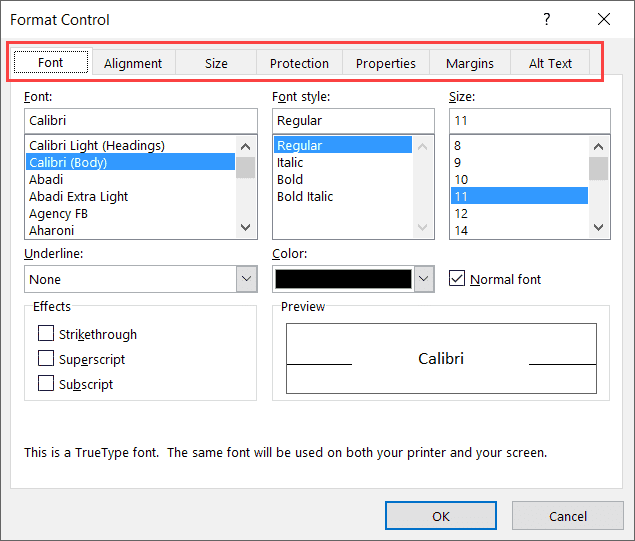Click the black color swatch
This screenshot has width=635, height=541.
point(343,279)
